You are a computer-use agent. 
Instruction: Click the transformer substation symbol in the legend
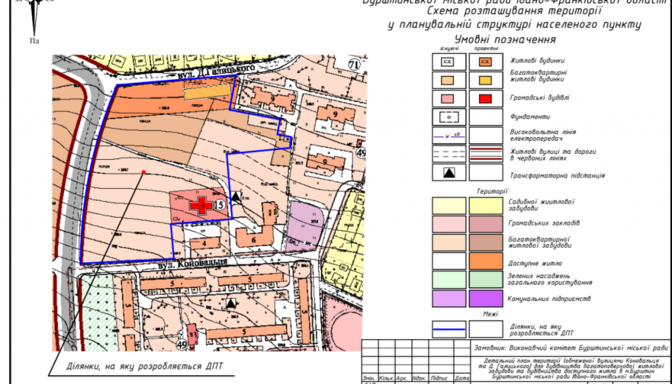(448, 173)
